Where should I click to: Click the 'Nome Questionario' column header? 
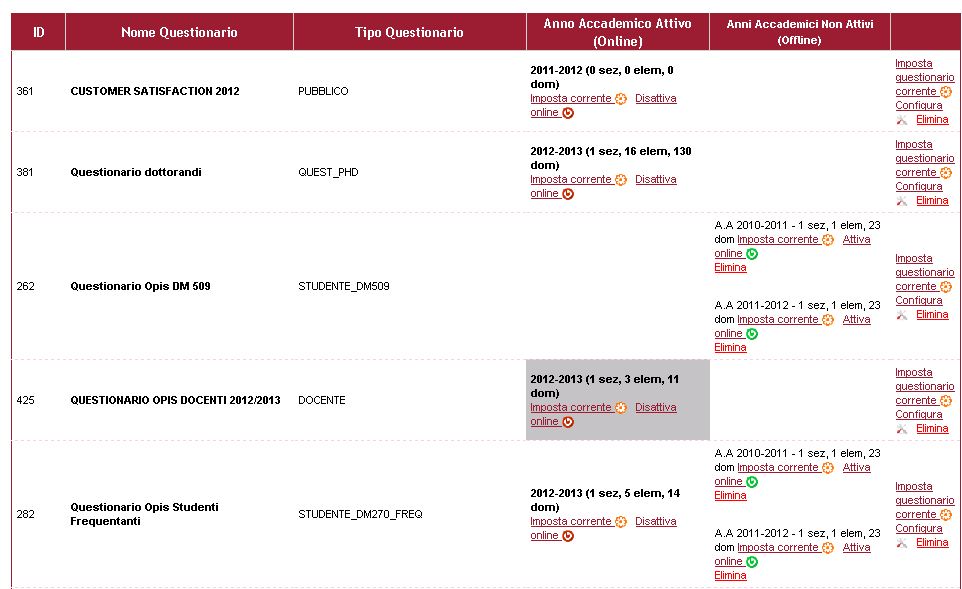179,32
